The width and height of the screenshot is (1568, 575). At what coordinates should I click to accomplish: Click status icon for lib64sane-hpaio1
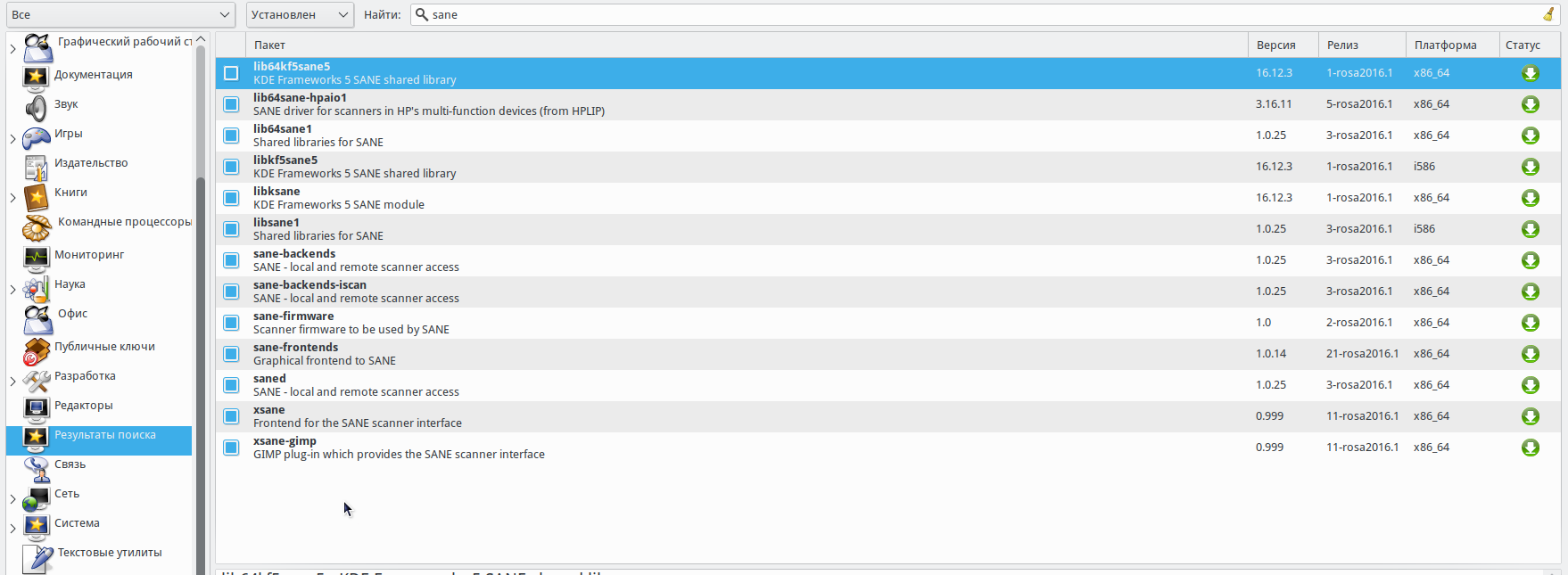point(1530,104)
